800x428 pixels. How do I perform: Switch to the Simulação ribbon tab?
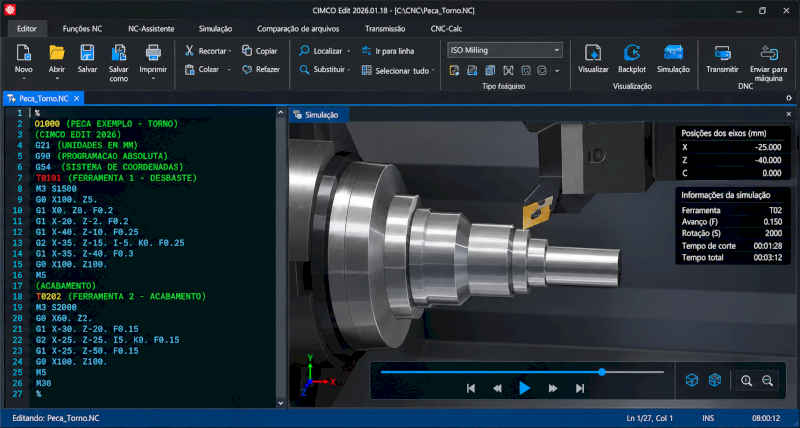coord(215,29)
